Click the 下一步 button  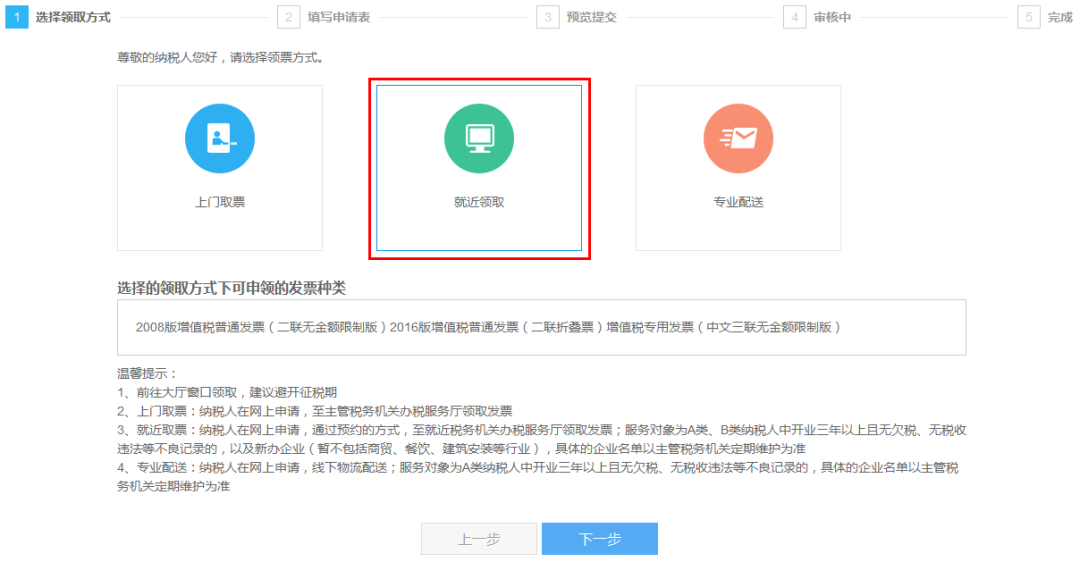tap(599, 539)
